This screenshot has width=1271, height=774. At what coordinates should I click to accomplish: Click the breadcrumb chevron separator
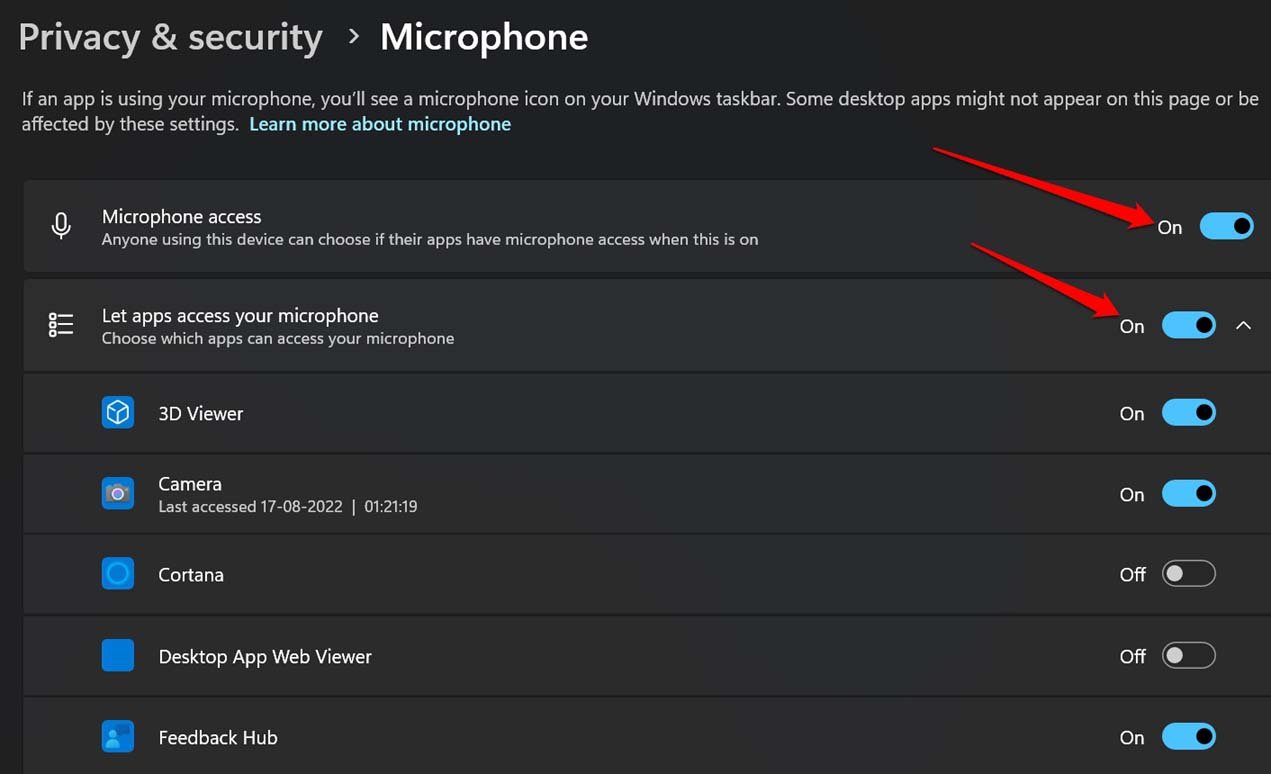point(353,37)
